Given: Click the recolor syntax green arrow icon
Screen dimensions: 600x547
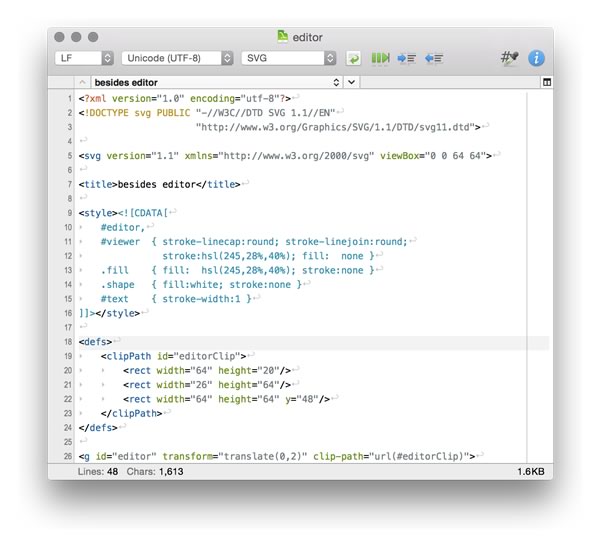Looking at the screenshot, I should (354, 59).
